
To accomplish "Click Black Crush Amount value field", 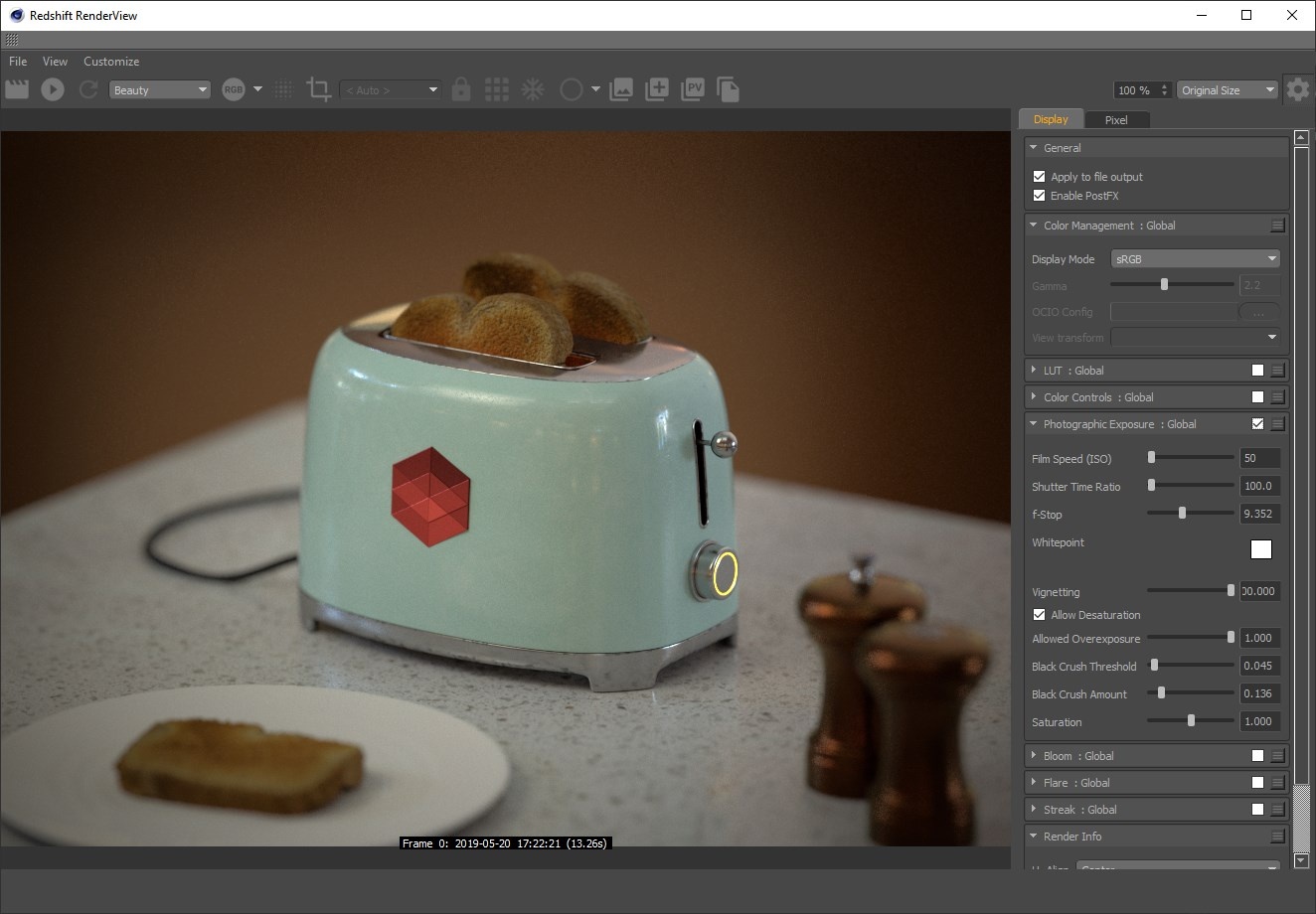I will pos(1260,693).
